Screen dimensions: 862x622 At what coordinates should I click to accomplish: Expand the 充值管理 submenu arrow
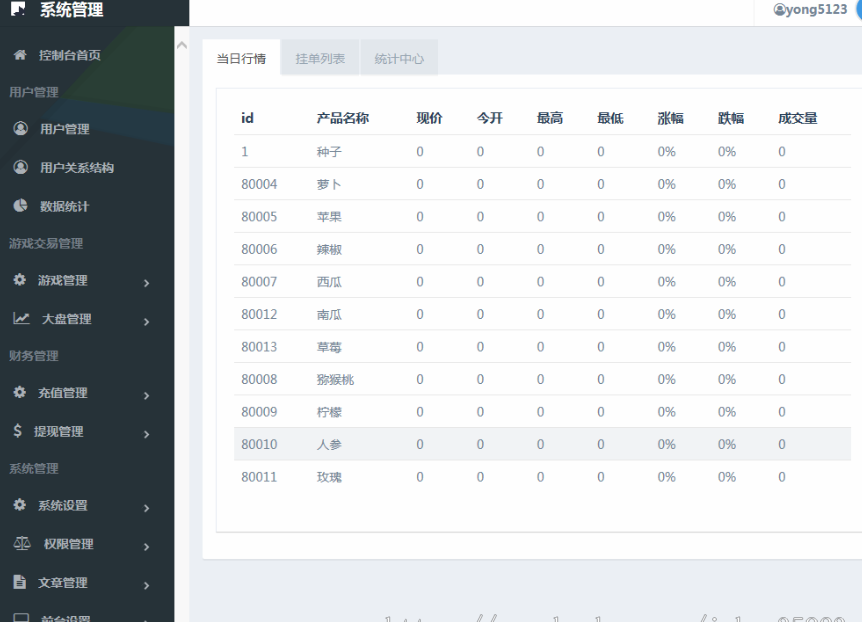[146, 396]
